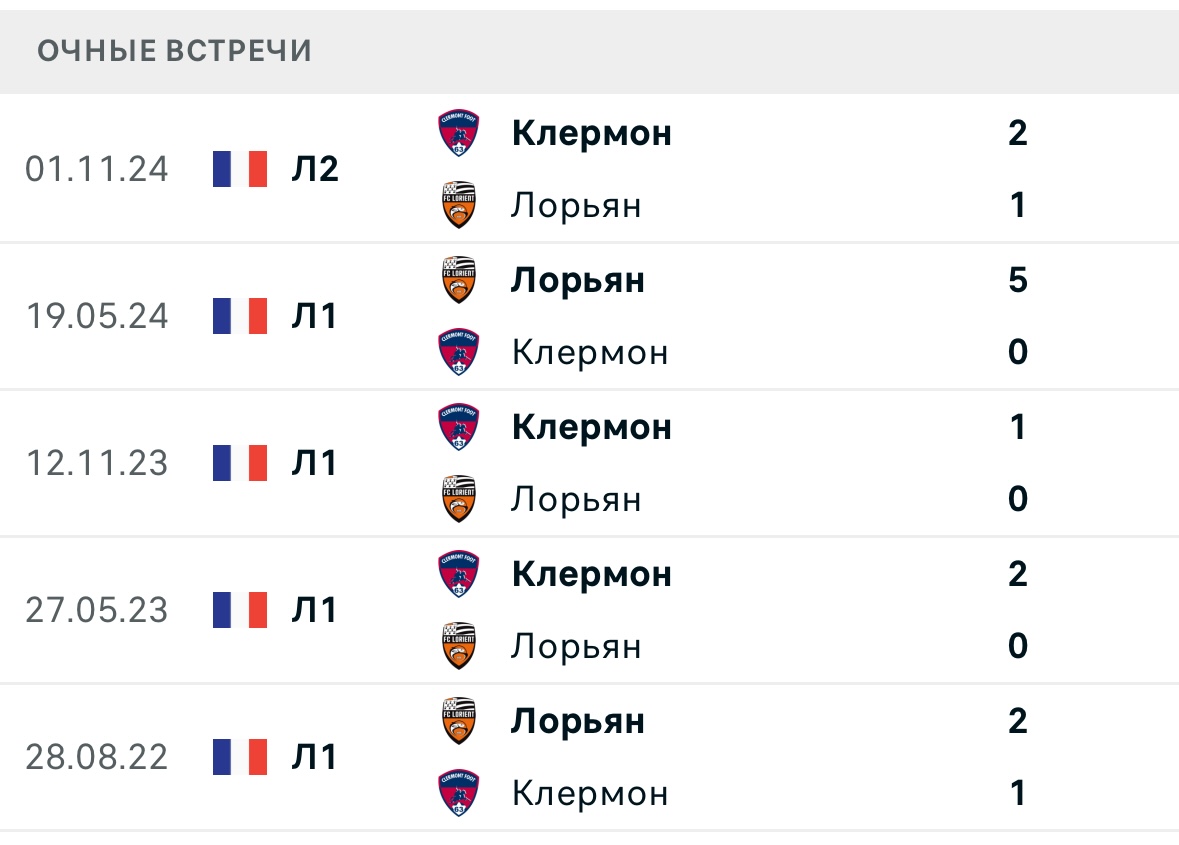Click Lorient crest in 28.08.22 match
The image size is (1179, 845).
pyautogui.click(x=459, y=721)
